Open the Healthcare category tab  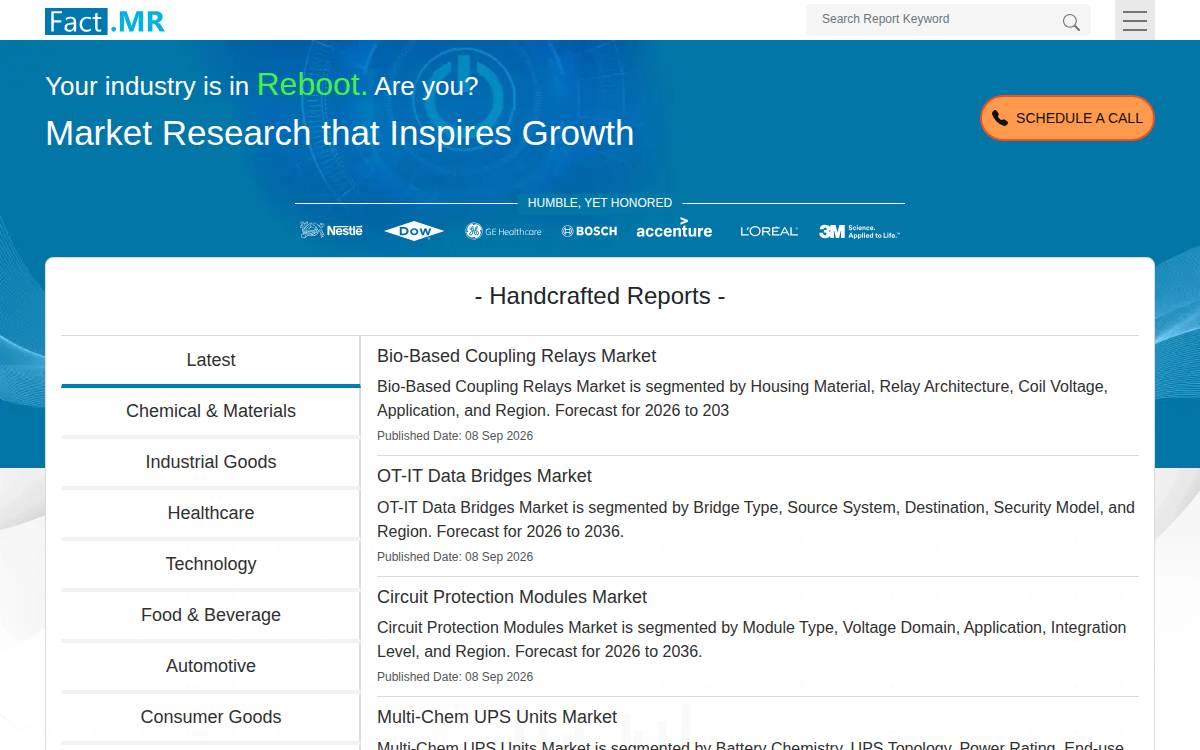point(211,513)
